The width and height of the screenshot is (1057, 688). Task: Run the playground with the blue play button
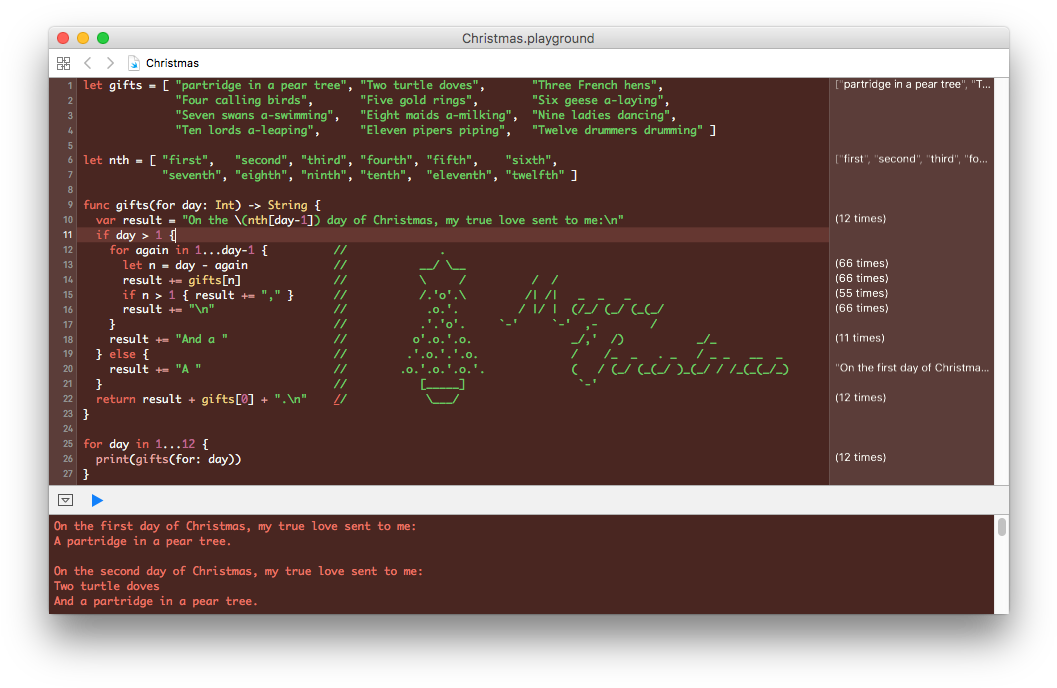[x=97, y=500]
